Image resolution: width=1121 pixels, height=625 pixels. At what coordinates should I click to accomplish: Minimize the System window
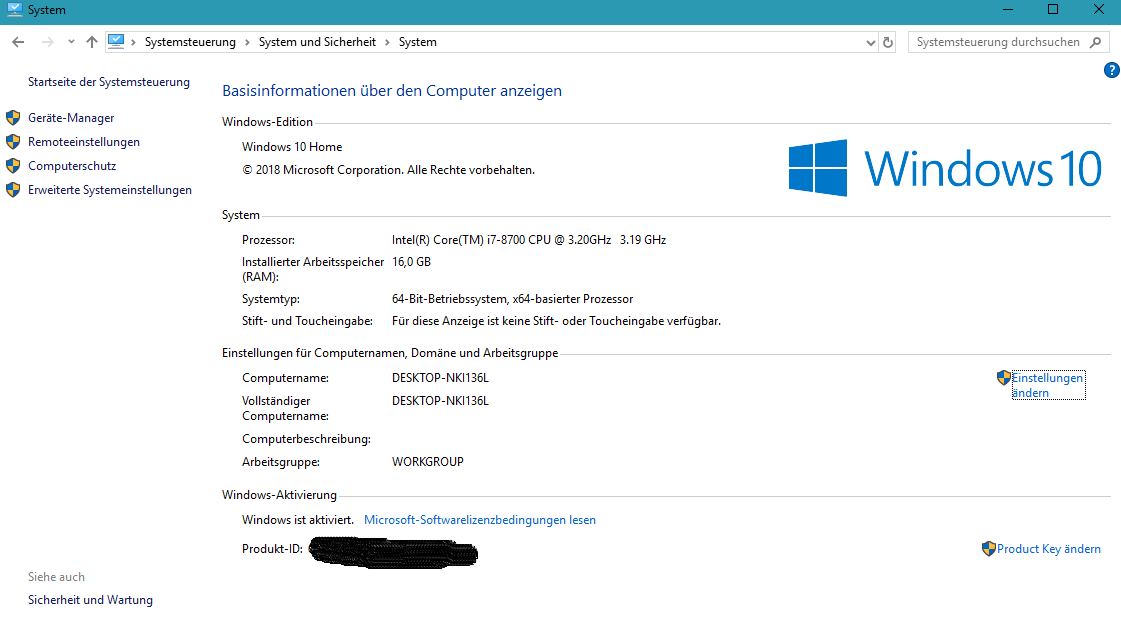tap(1008, 9)
